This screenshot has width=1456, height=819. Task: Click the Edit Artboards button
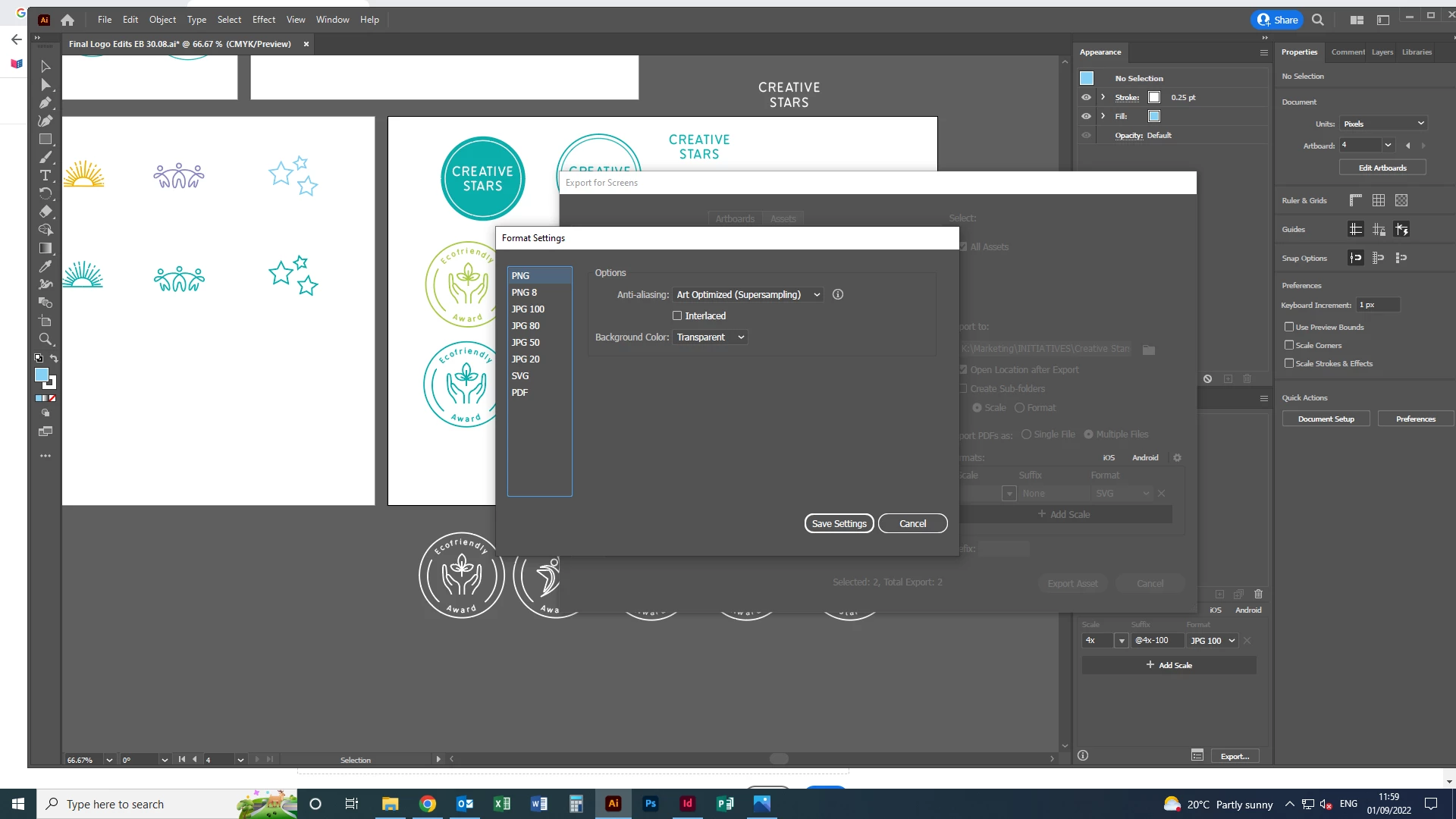1382,168
